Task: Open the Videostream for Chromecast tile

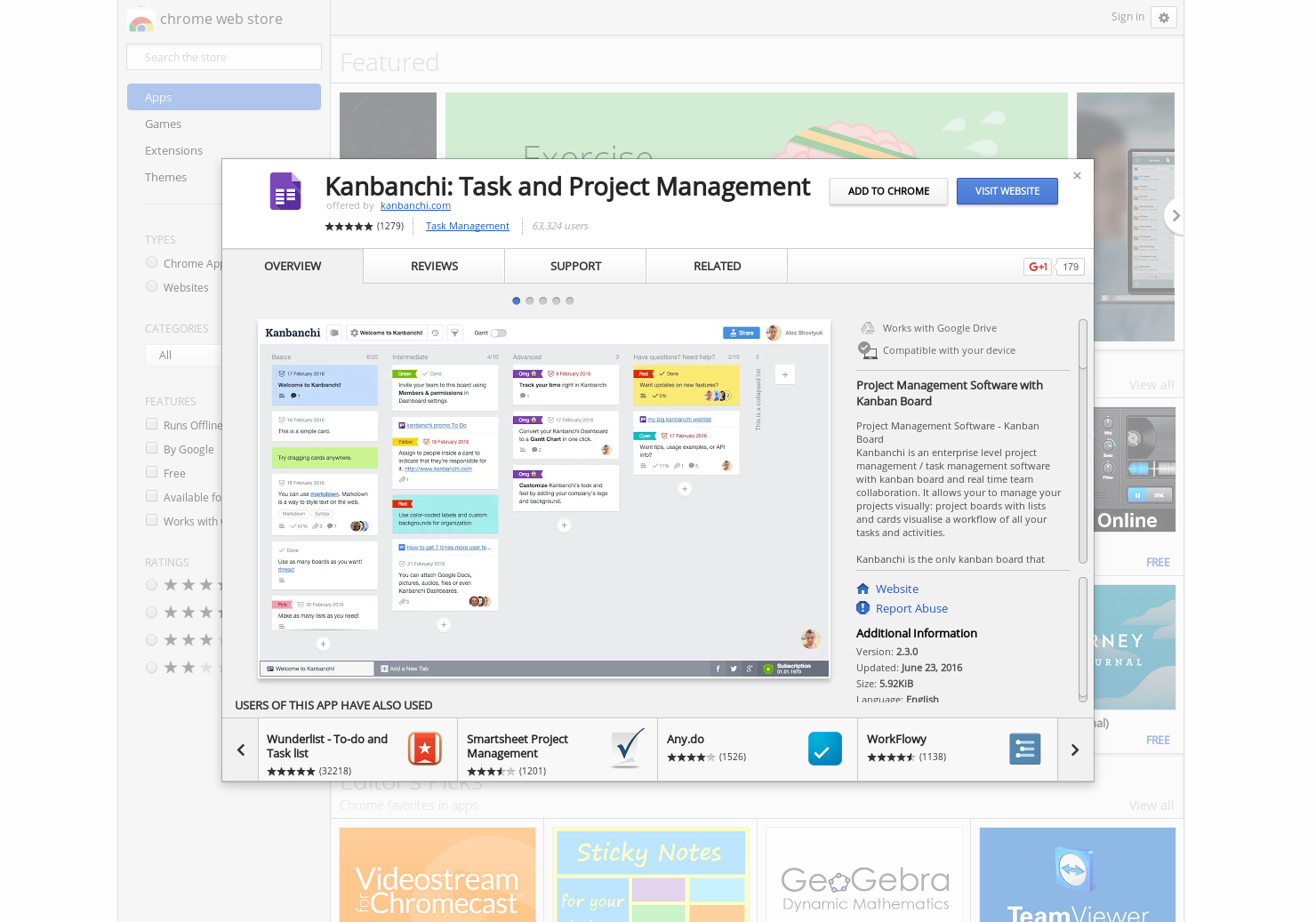Action: (x=437, y=875)
